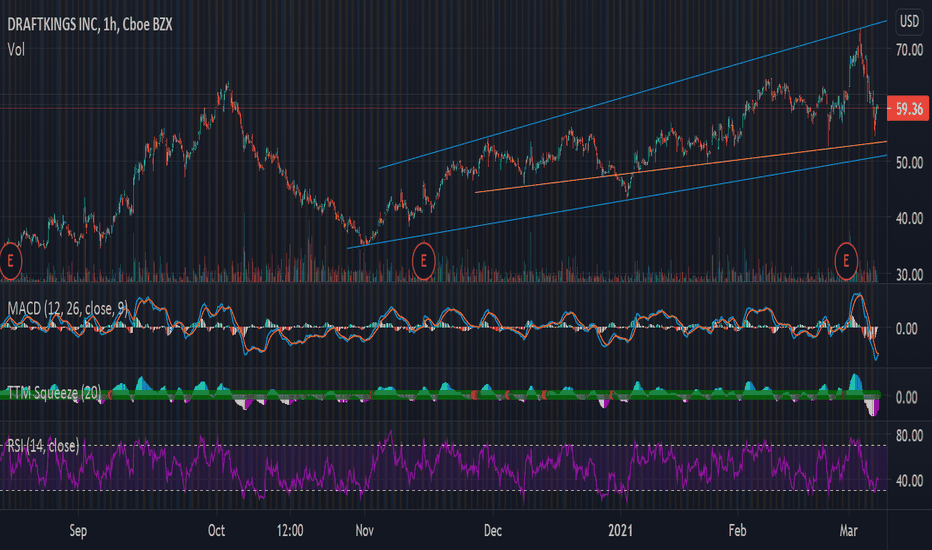Click the MACD 0.00 axis label
This screenshot has height=550, width=932.
[906, 329]
